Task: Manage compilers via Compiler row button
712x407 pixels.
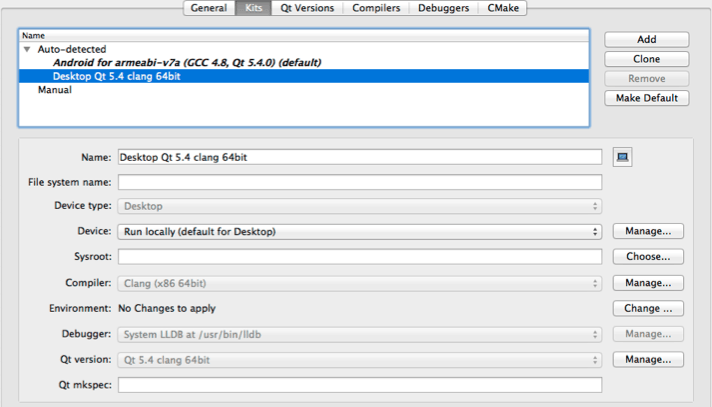Action: 648,283
